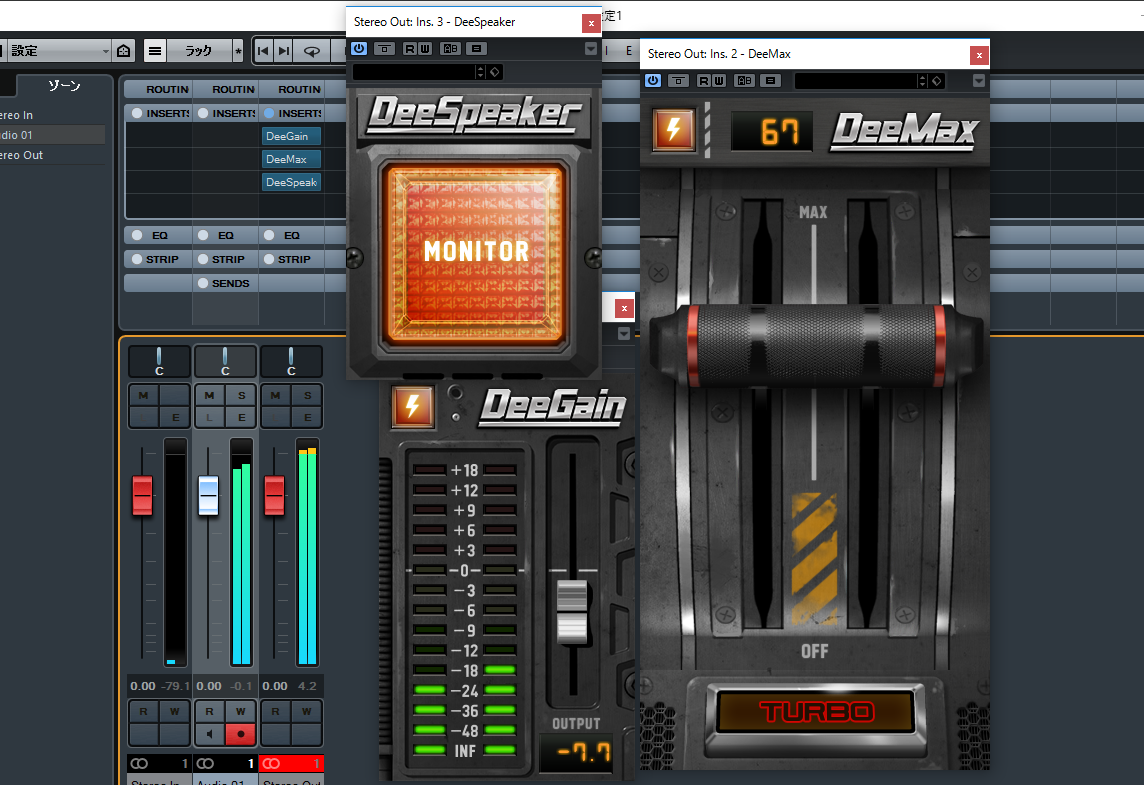Image resolution: width=1144 pixels, height=785 pixels.
Task: Mute the Stereo Out channel
Action: click(x=275, y=395)
